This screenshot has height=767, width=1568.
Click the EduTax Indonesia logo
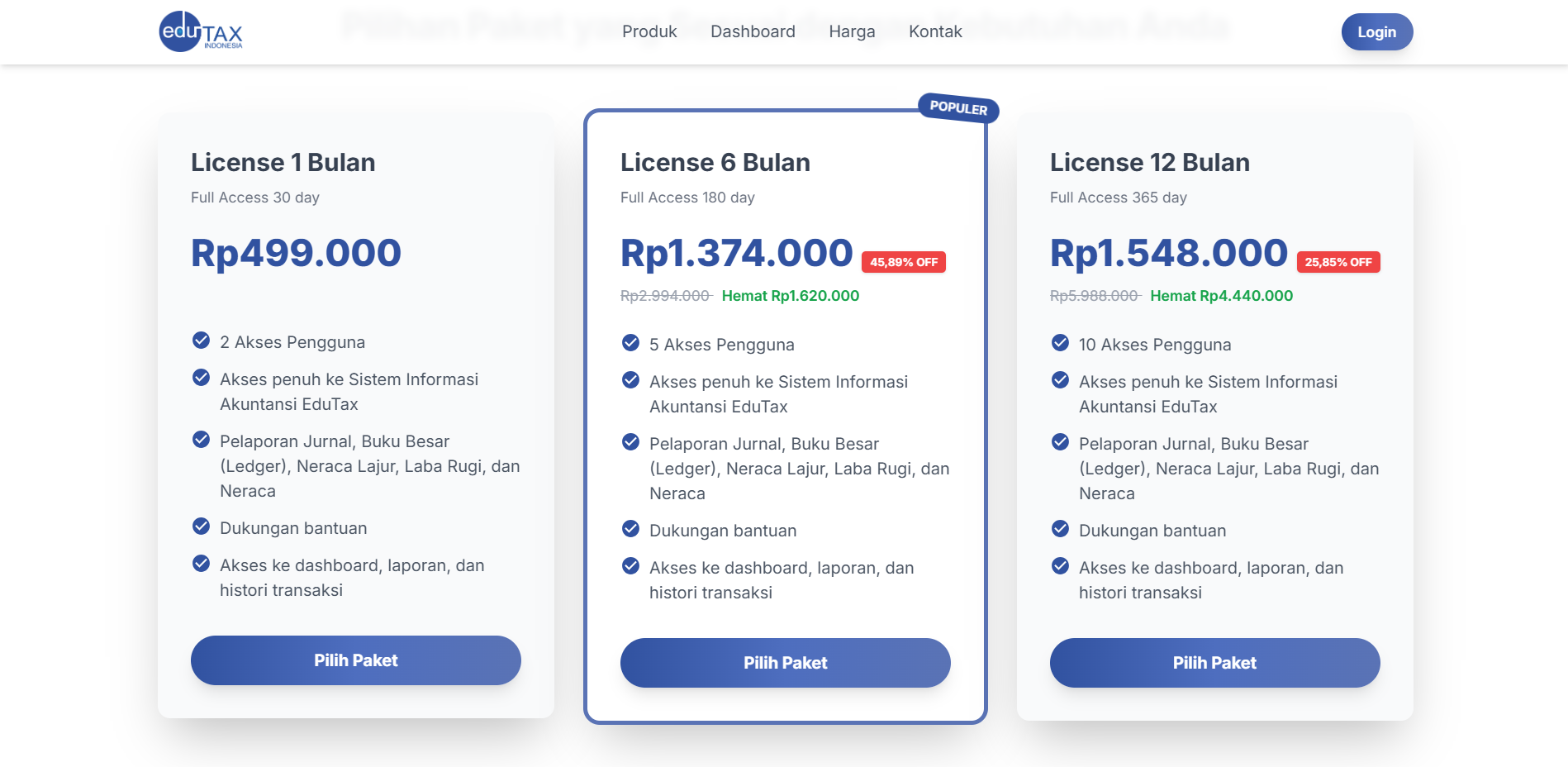pyautogui.click(x=201, y=31)
